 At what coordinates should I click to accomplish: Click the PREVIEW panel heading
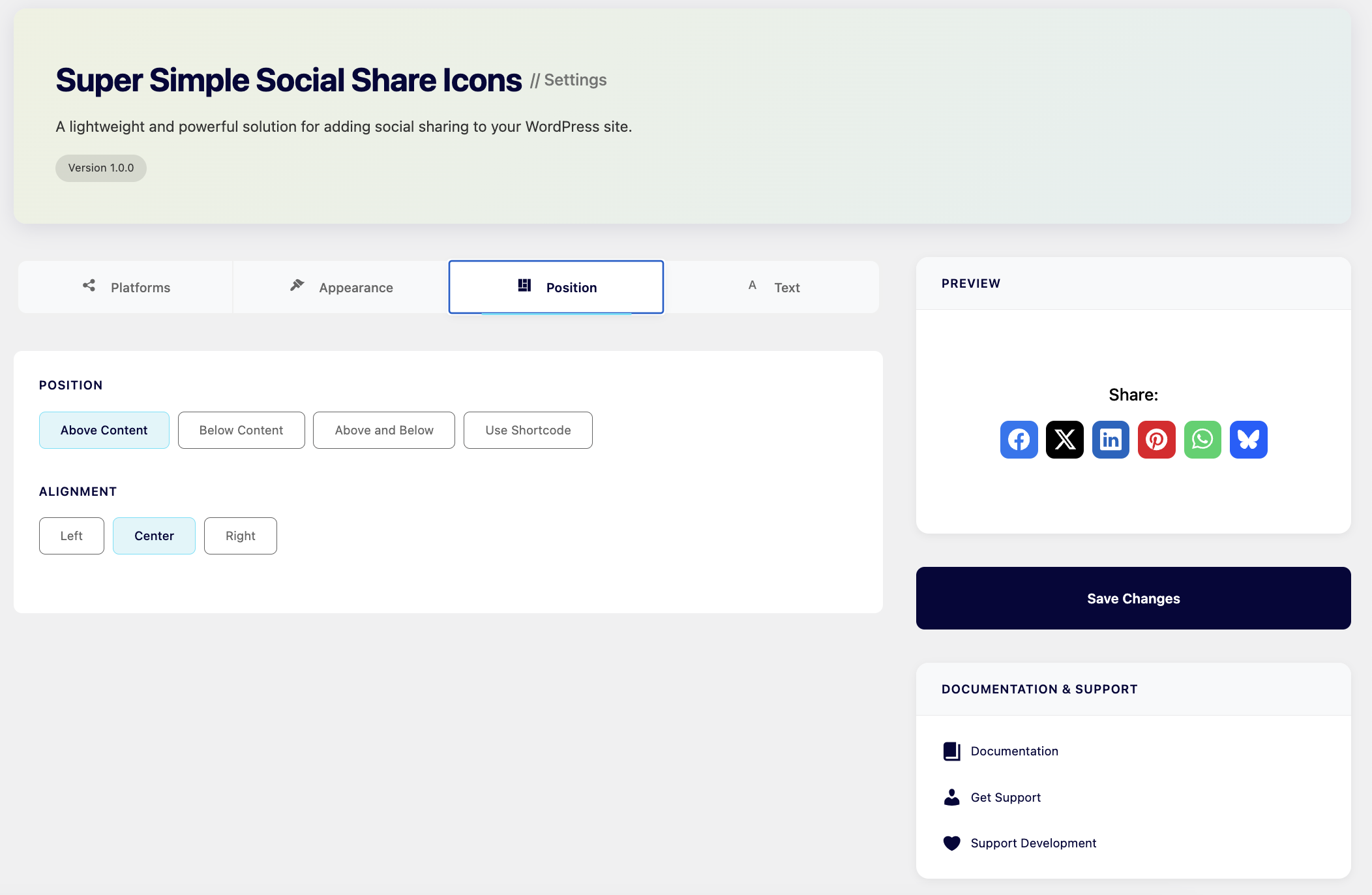pyautogui.click(x=971, y=283)
